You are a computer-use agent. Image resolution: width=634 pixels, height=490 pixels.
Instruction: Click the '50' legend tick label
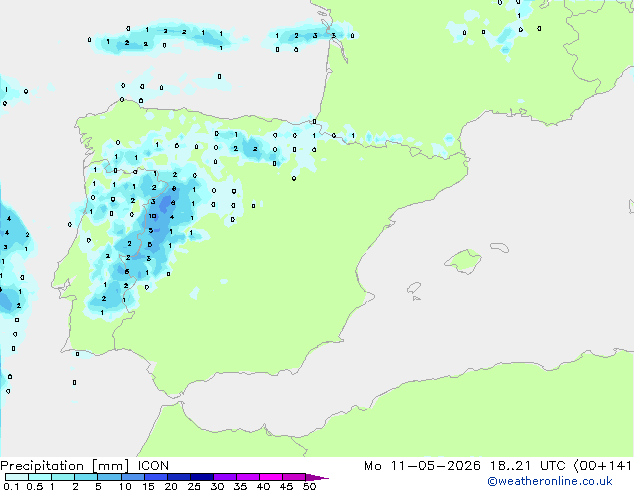tap(309, 486)
